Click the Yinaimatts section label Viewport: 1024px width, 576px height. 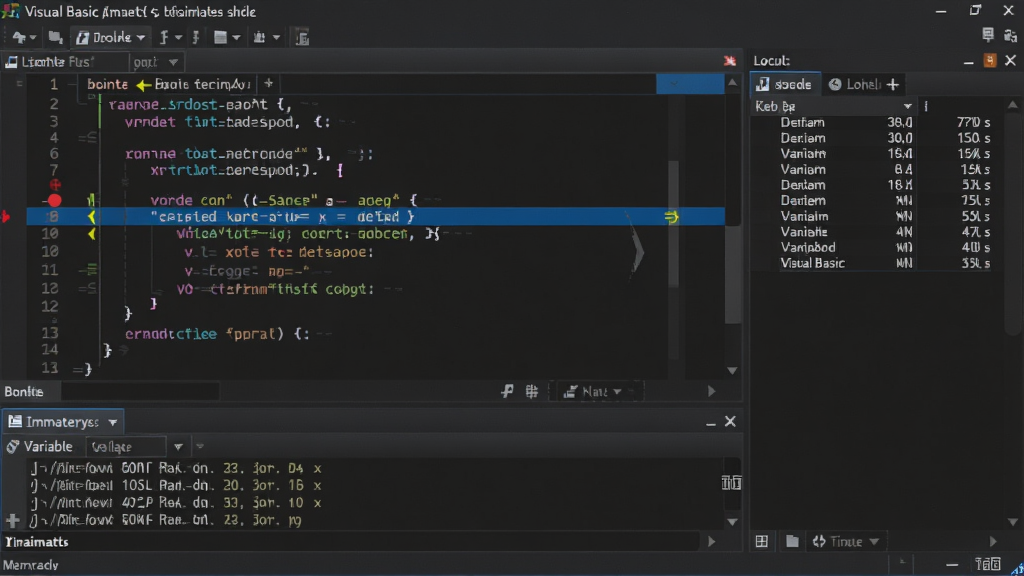pos(37,542)
